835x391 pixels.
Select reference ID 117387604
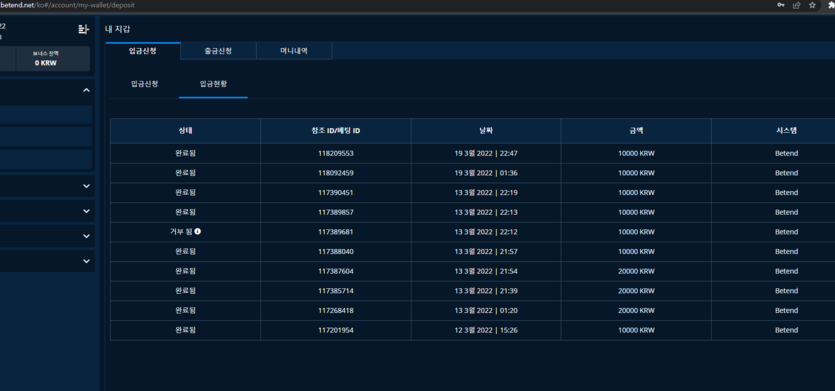coord(335,271)
